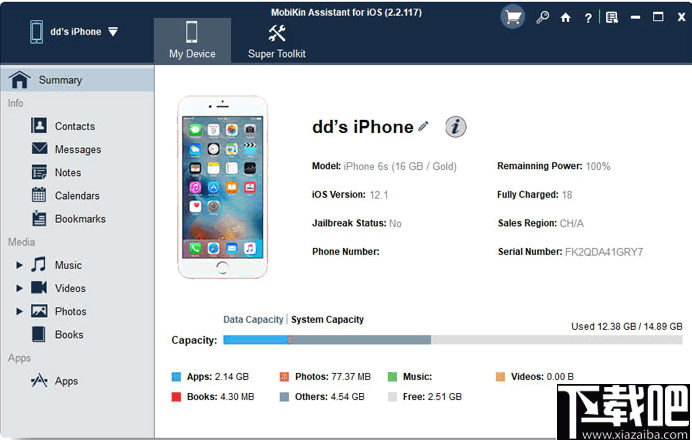
Task: Select Summary in the sidebar
Action: 77,80
